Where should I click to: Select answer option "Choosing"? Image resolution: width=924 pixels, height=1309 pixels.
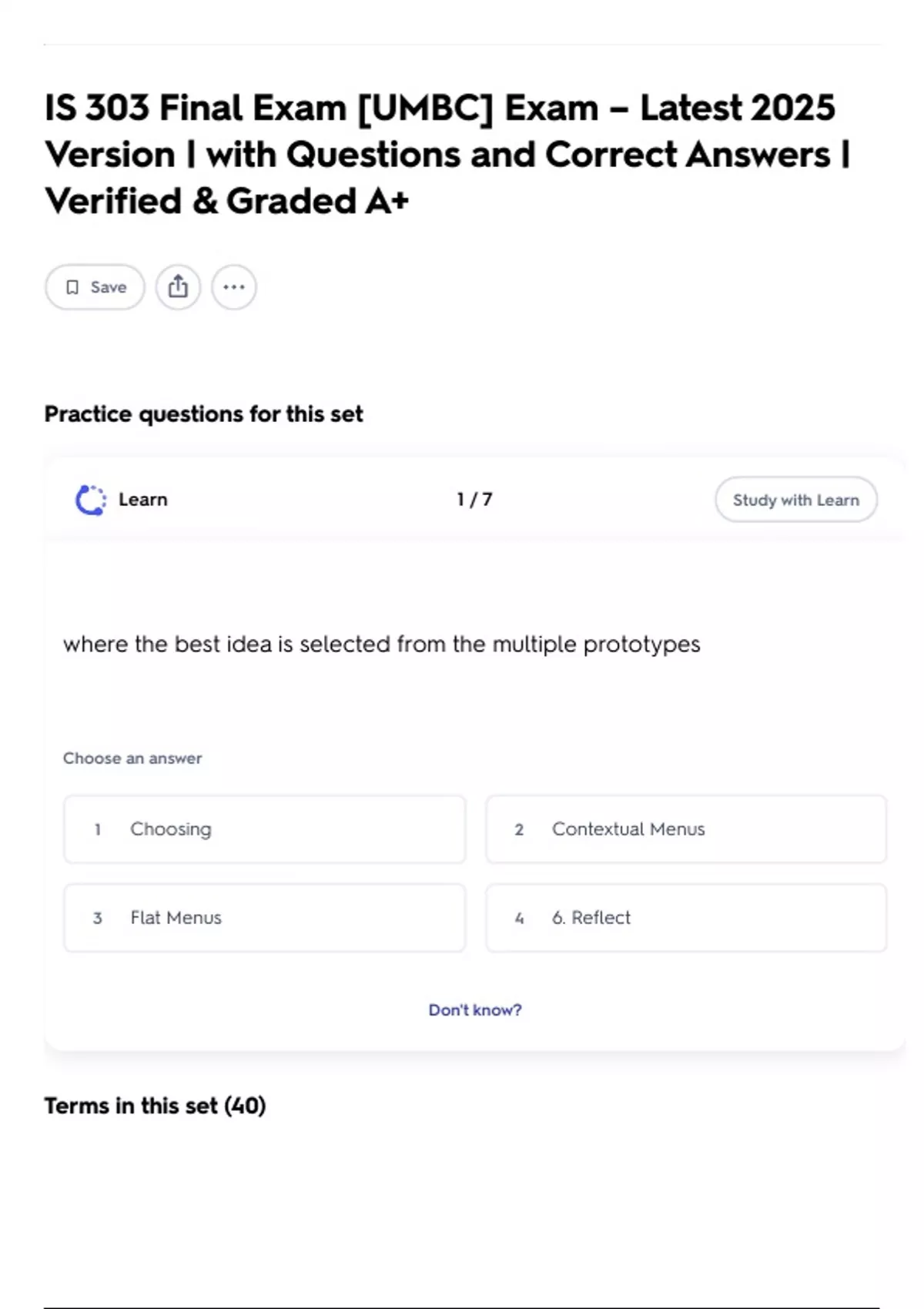coord(264,829)
